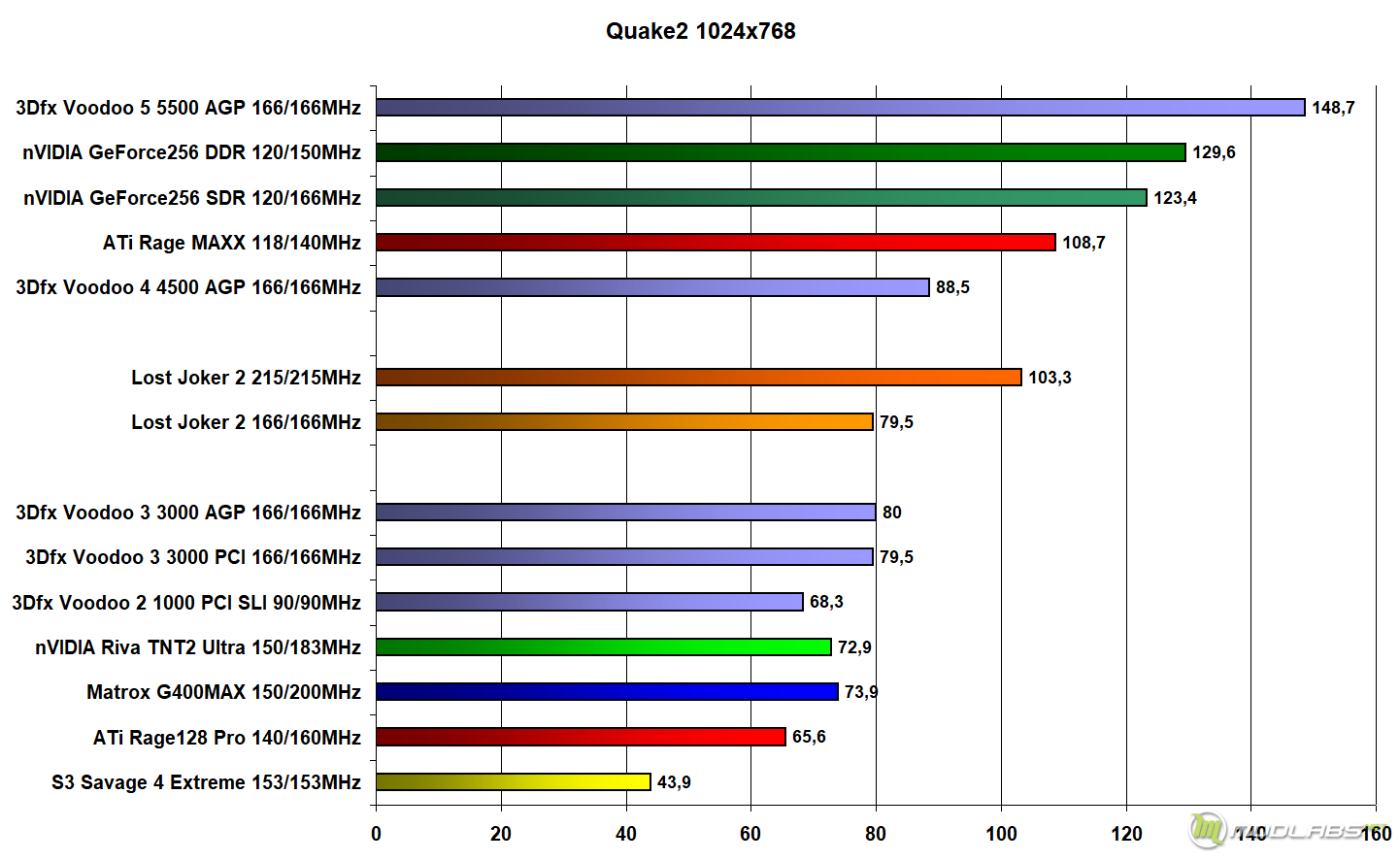Image resolution: width=1400 pixels, height=861 pixels.
Task: Select the x-axis tick label '160'
Action: click(1376, 834)
